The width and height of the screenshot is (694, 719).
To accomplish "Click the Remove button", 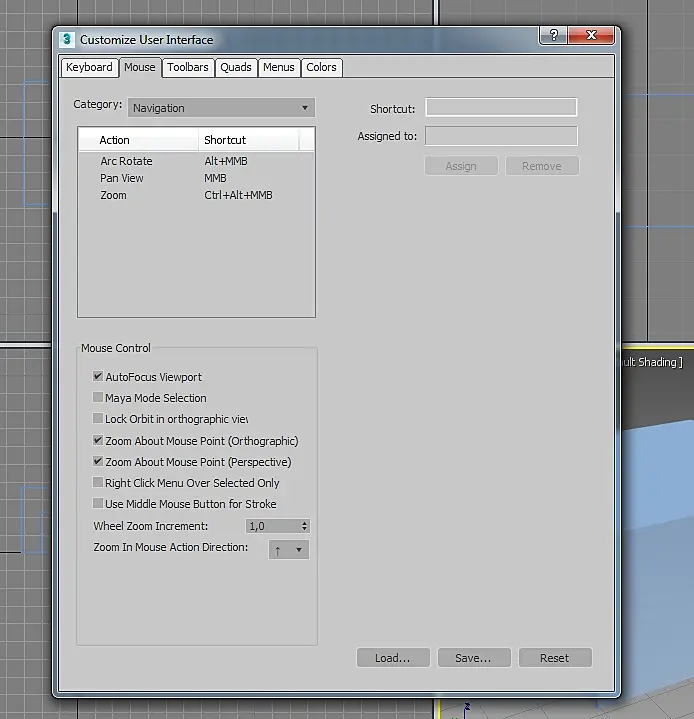I will pyautogui.click(x=542, y=166).
